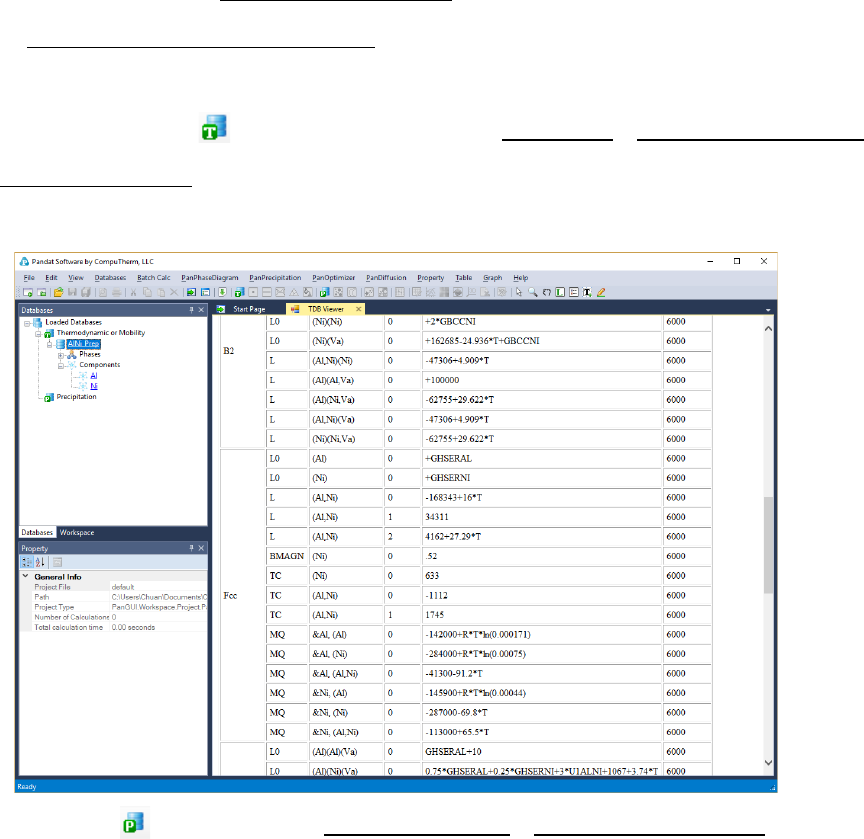This screenshot has height=839, width=864.
Task: Open the Graph menu
Action: tap(493, 278)
